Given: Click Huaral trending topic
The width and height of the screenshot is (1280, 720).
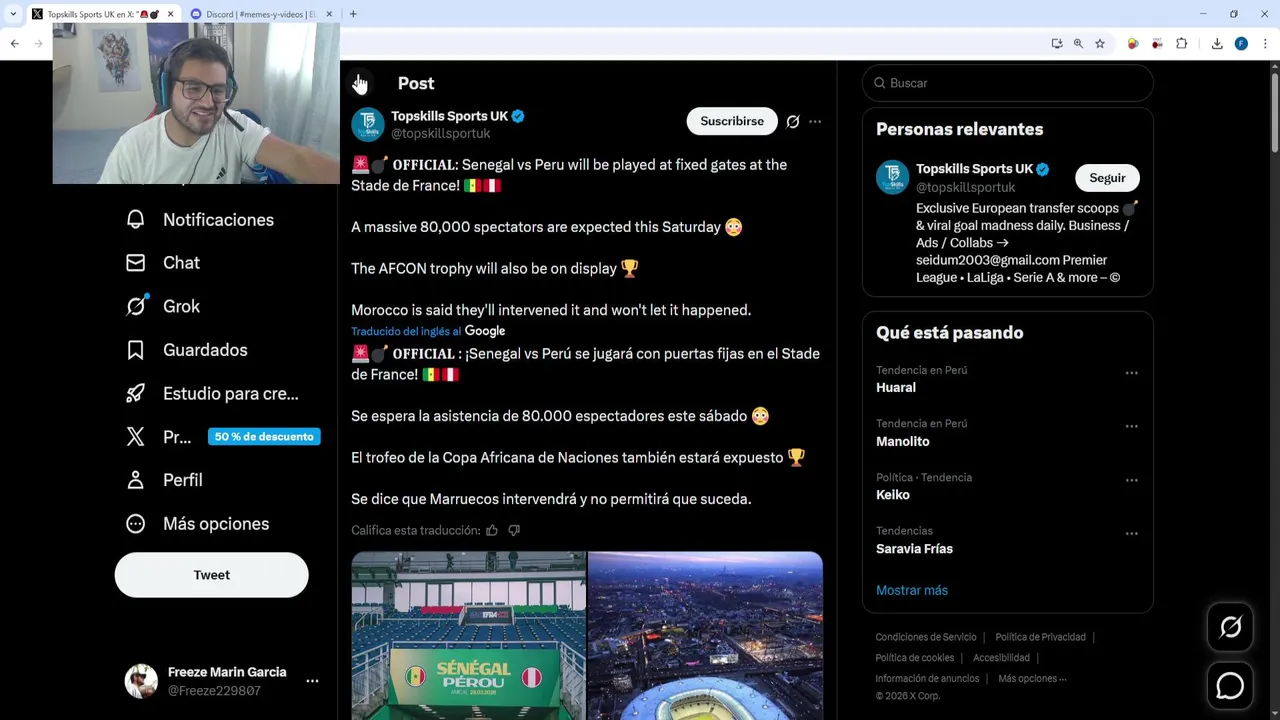Looking at the screenshot, I should [x=896, y=388].
